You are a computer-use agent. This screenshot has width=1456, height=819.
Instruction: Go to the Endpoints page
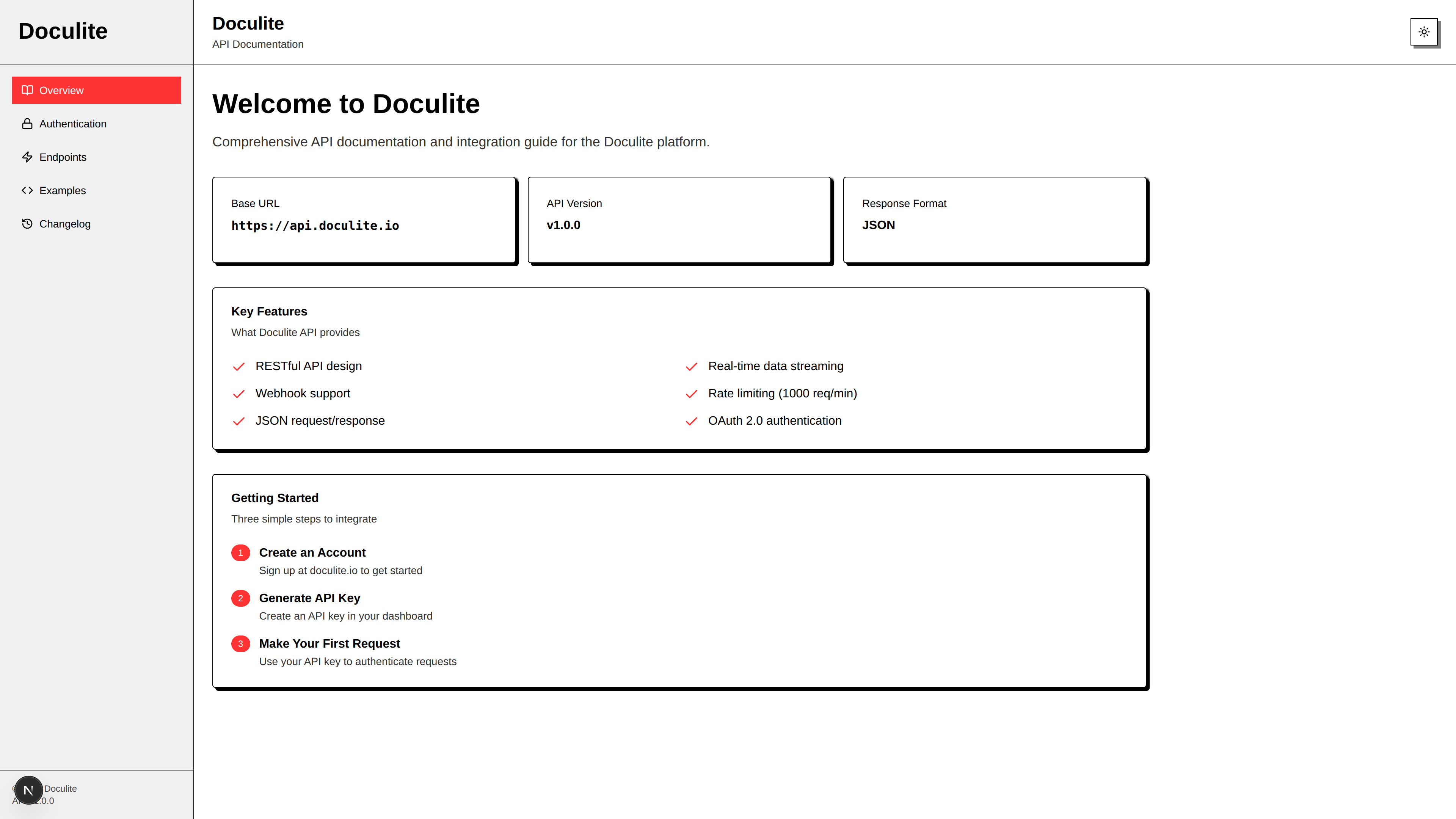point(63,157)
